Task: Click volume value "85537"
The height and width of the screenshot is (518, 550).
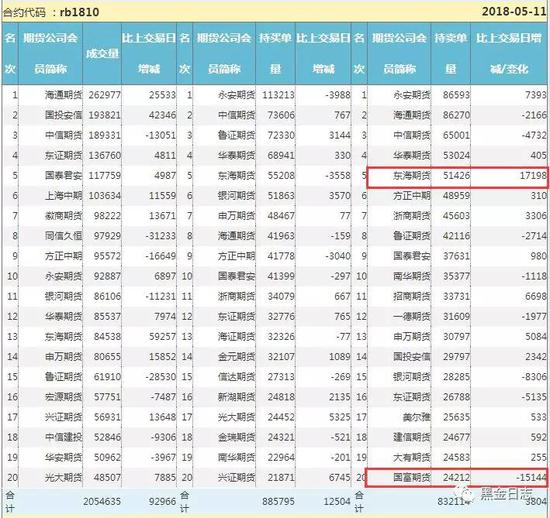Action: pyautogui.click(x=107, y=316)
